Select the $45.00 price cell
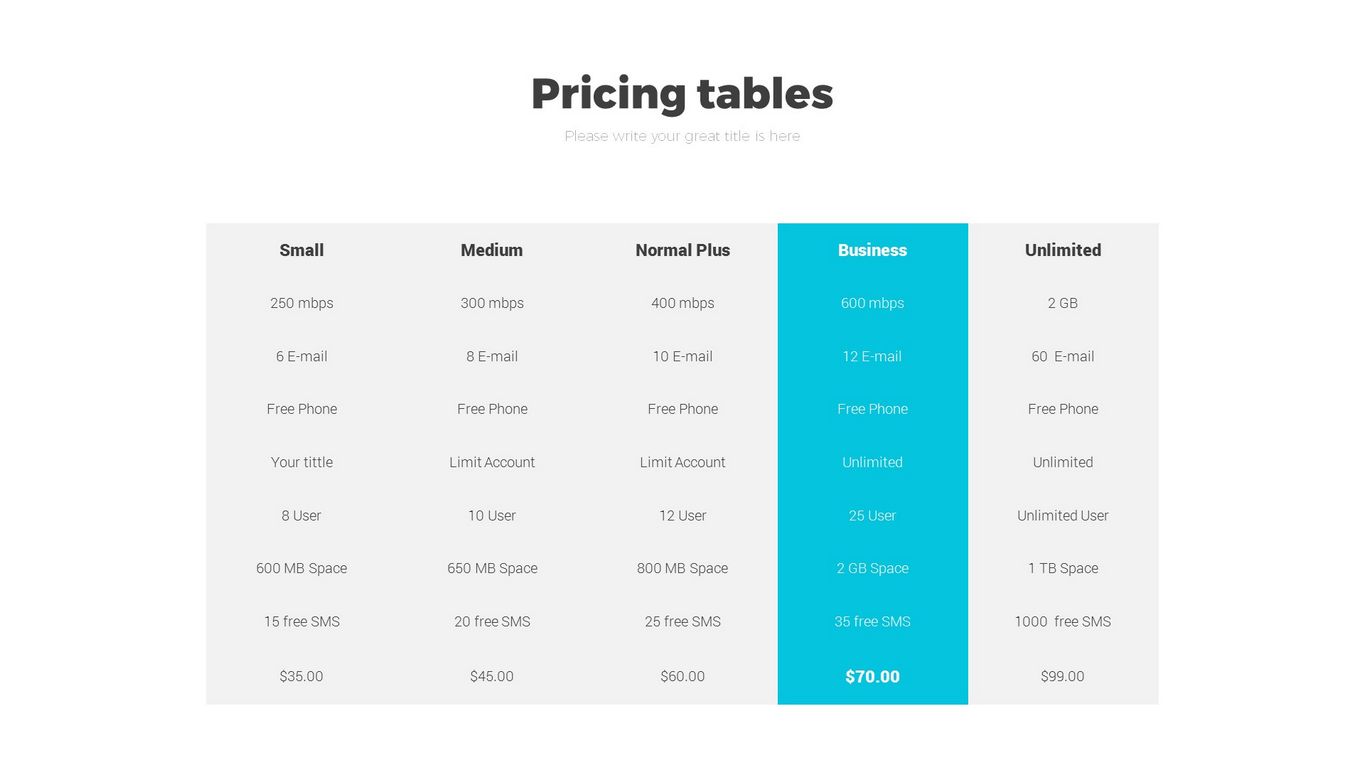The height and width of the screenshot is (768, 1365). tap(492, 677)
